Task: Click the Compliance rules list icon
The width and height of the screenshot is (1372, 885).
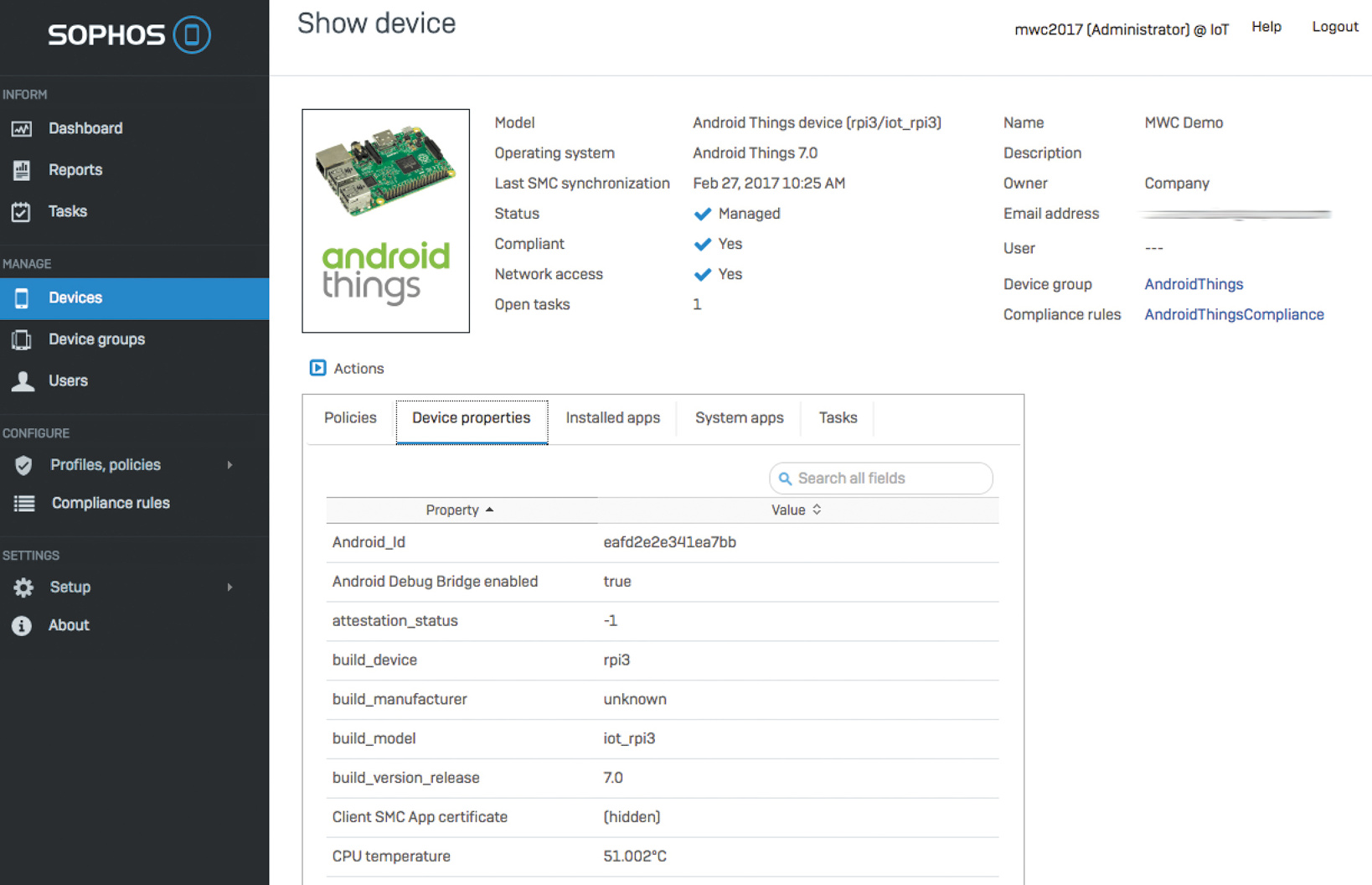Action: pos(24,504)
